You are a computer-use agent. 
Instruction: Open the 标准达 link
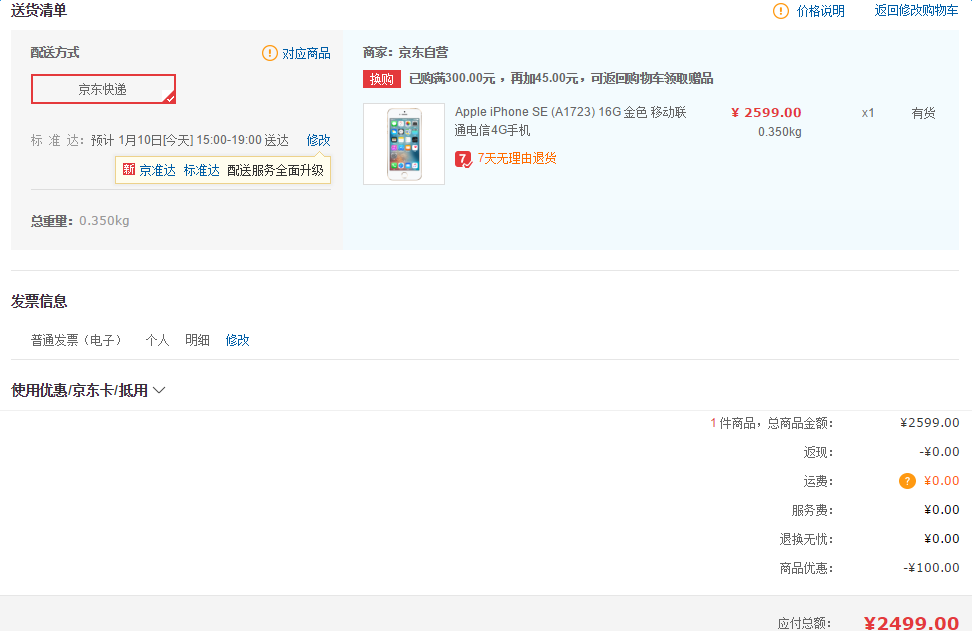(x=201, y=170)
